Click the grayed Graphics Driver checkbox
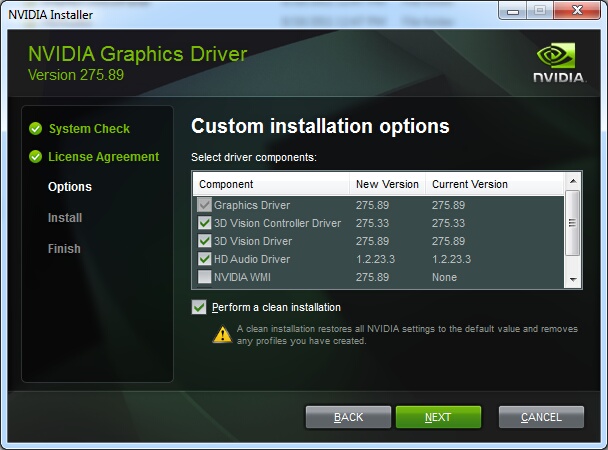Image resolution: width=608 pixels, height=450 pixels. [x=204, y=205]
